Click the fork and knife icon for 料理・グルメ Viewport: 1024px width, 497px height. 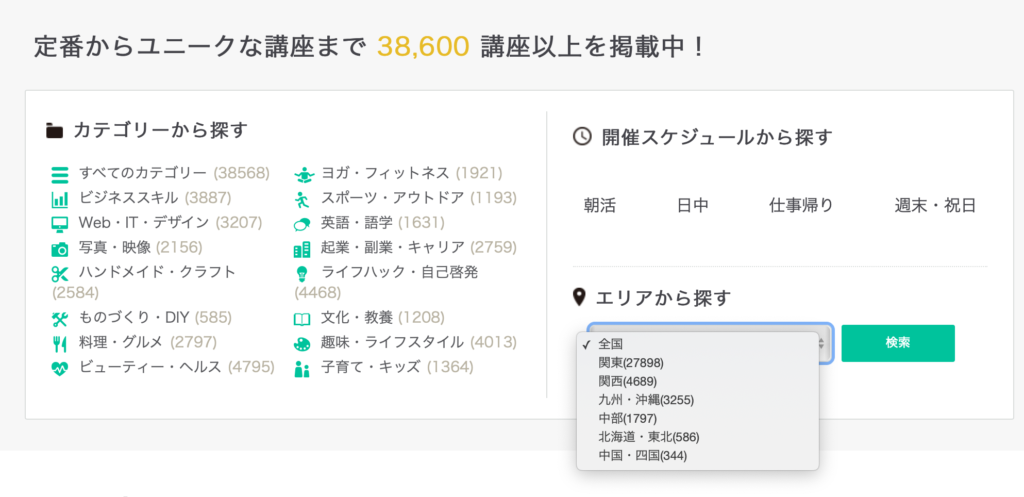pyautogui.click(x=59, y=343)
